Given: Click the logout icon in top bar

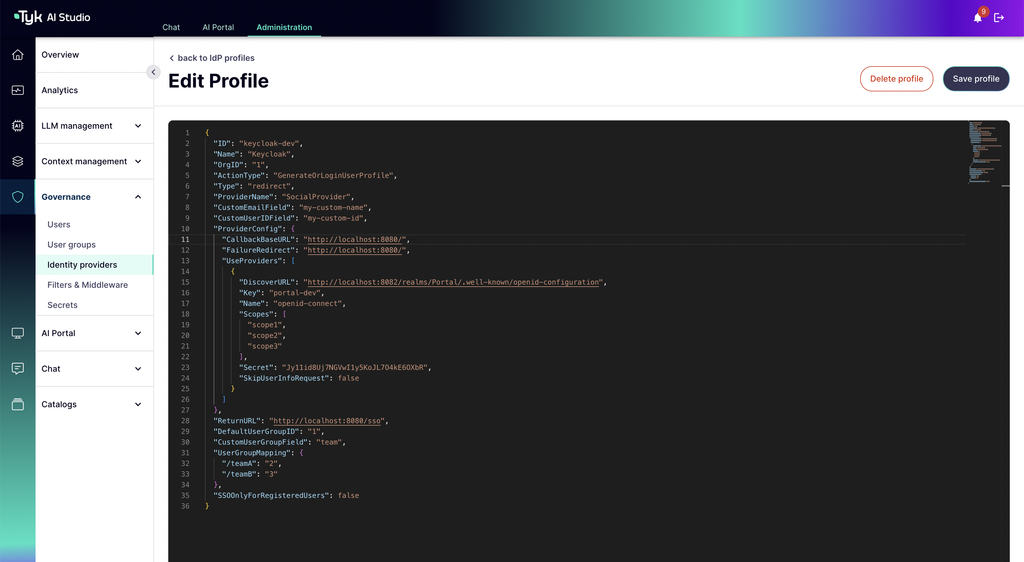Looking at the screenshot, I should click(999, 17).
